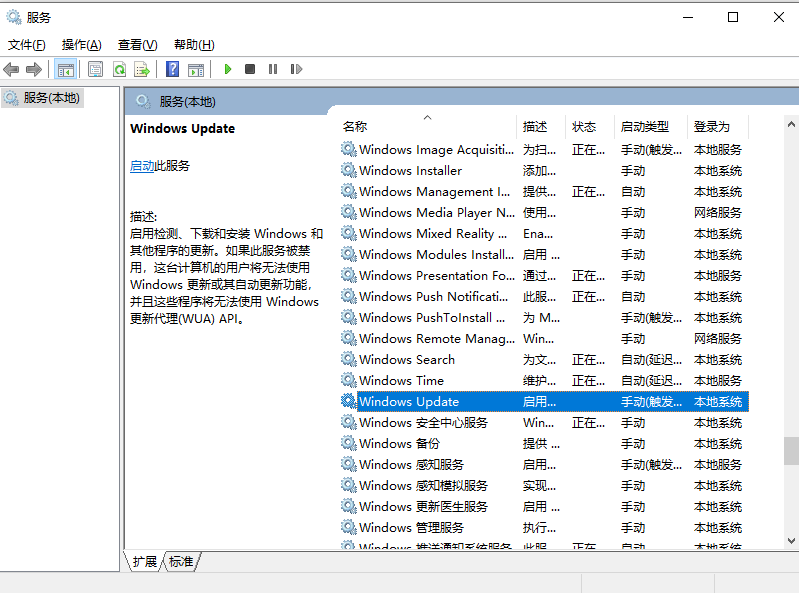Click the gear icon of Windows Installer

[349, 170]
